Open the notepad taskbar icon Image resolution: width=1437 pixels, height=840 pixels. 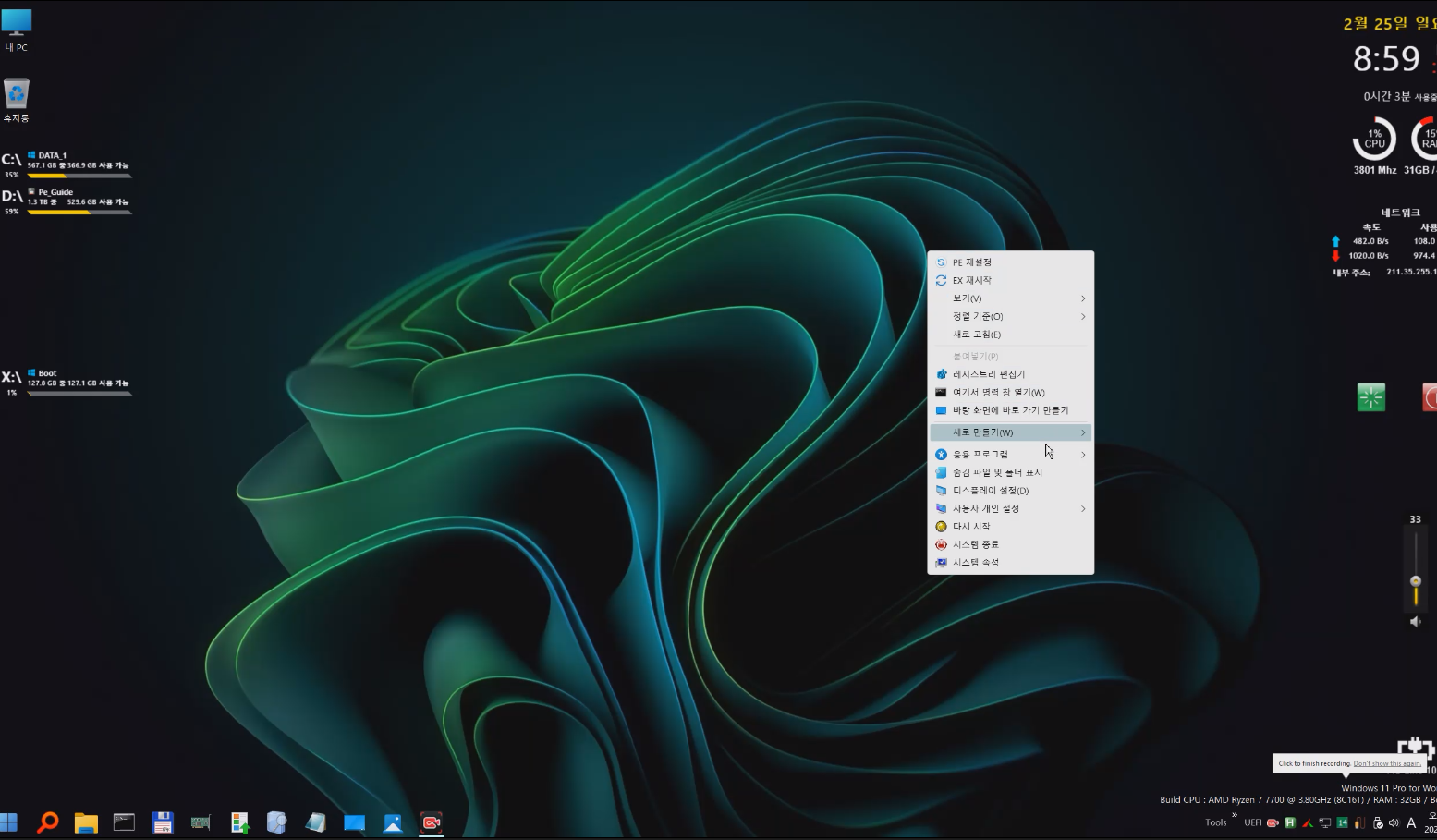[316, 822]
